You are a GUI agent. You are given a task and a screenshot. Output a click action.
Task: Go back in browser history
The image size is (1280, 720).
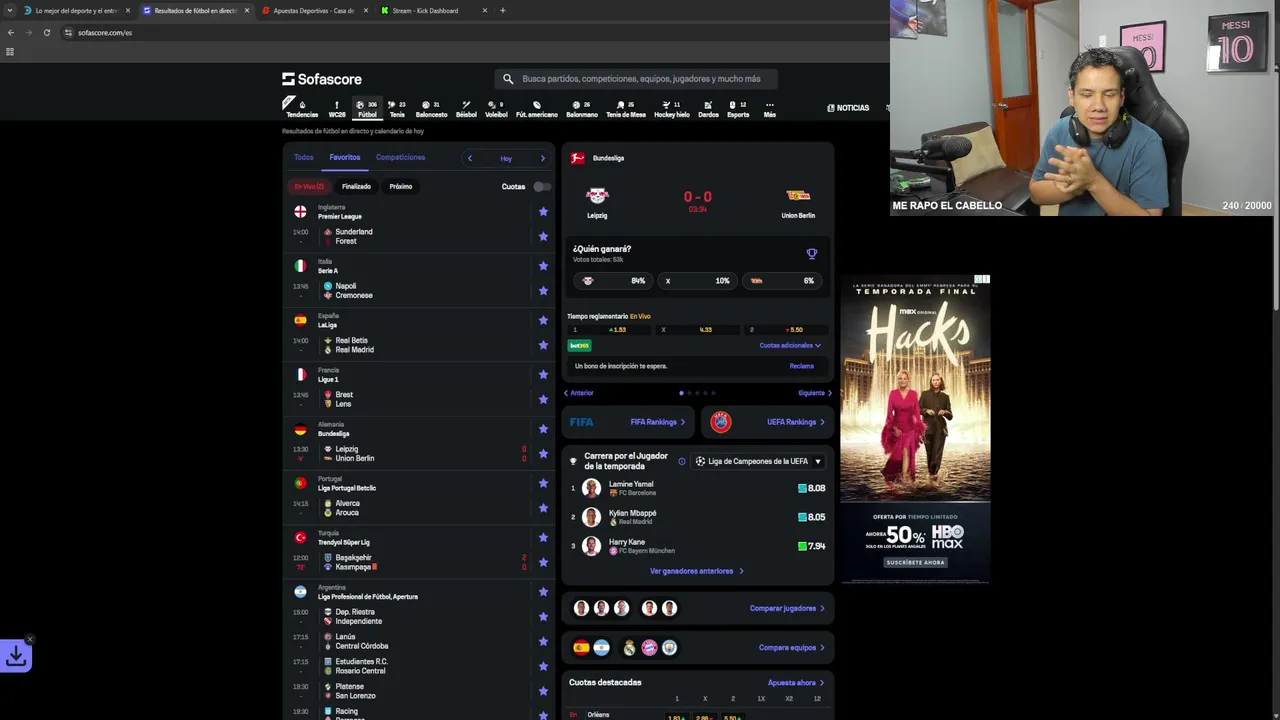pyautogui.click(x=11, y=32)
